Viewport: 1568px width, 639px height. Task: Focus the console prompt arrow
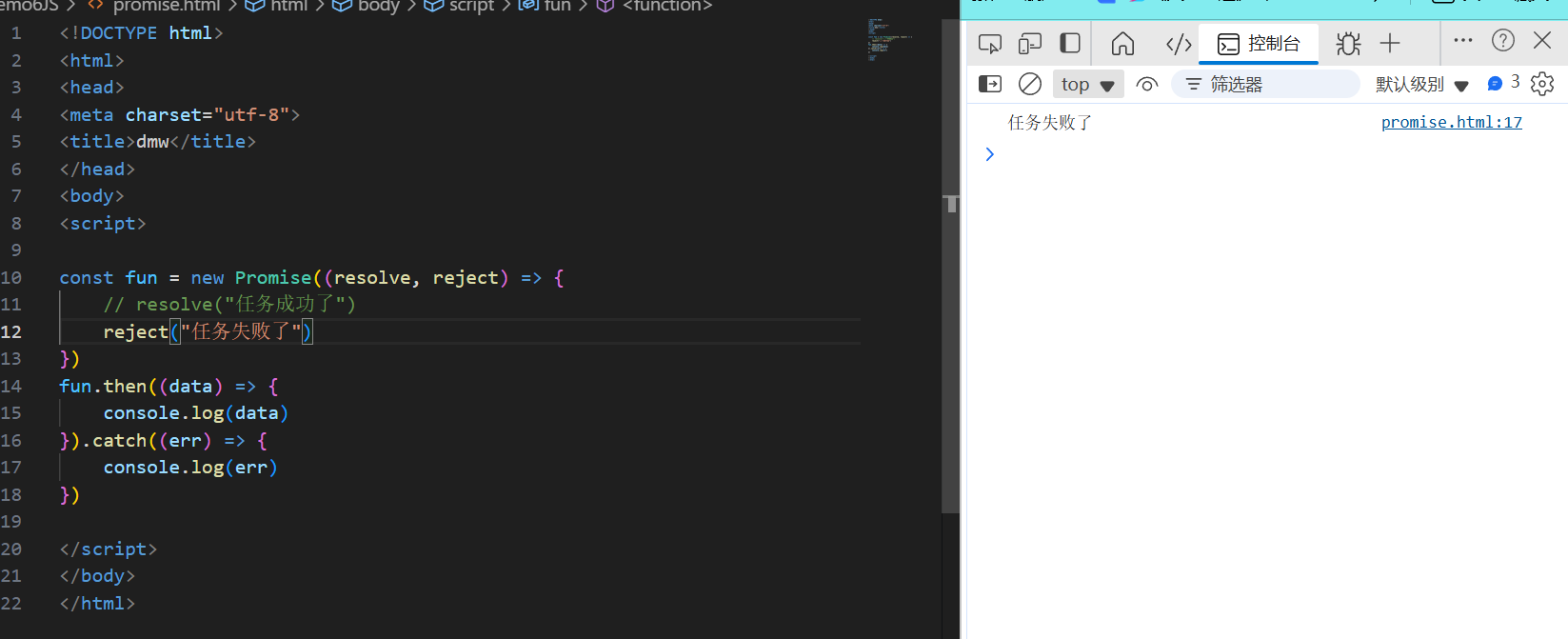pyautogui.click(x=990, y=154)
